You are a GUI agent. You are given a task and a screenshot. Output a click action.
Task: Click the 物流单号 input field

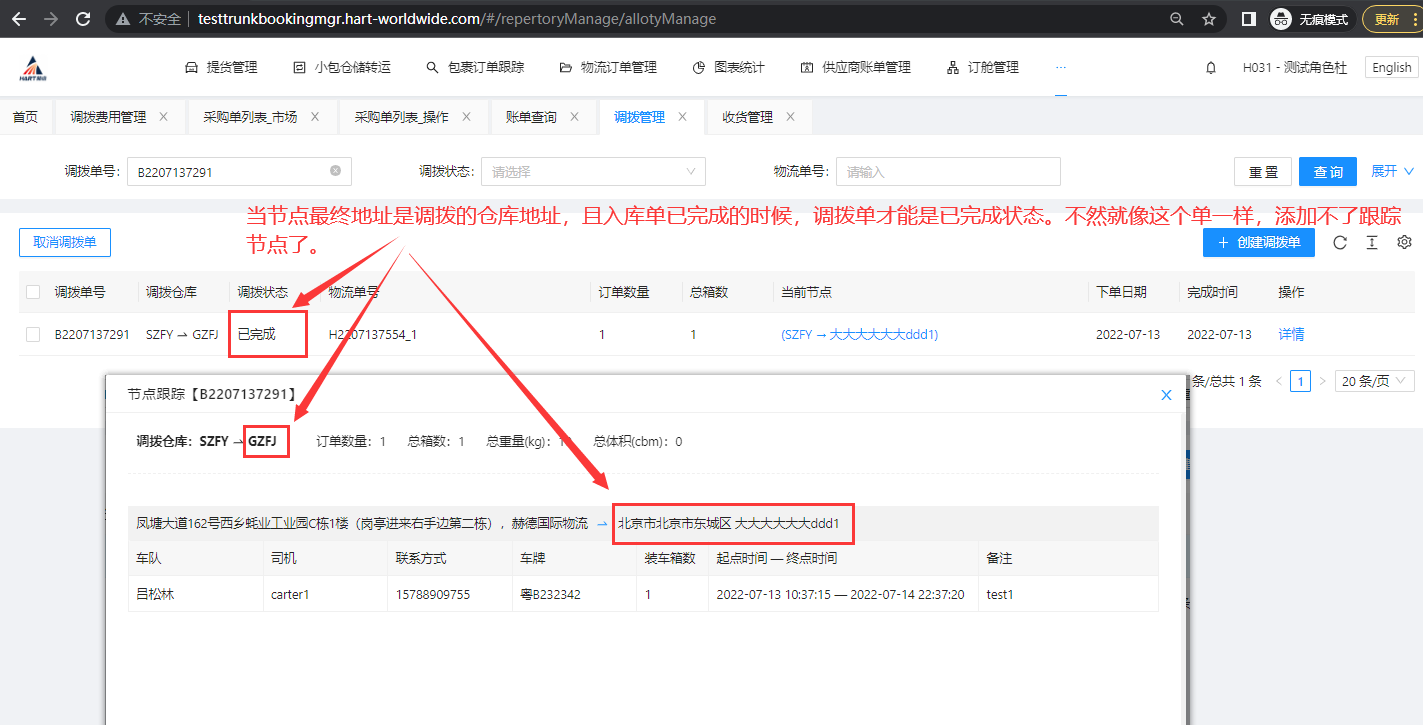pos(947,172)
